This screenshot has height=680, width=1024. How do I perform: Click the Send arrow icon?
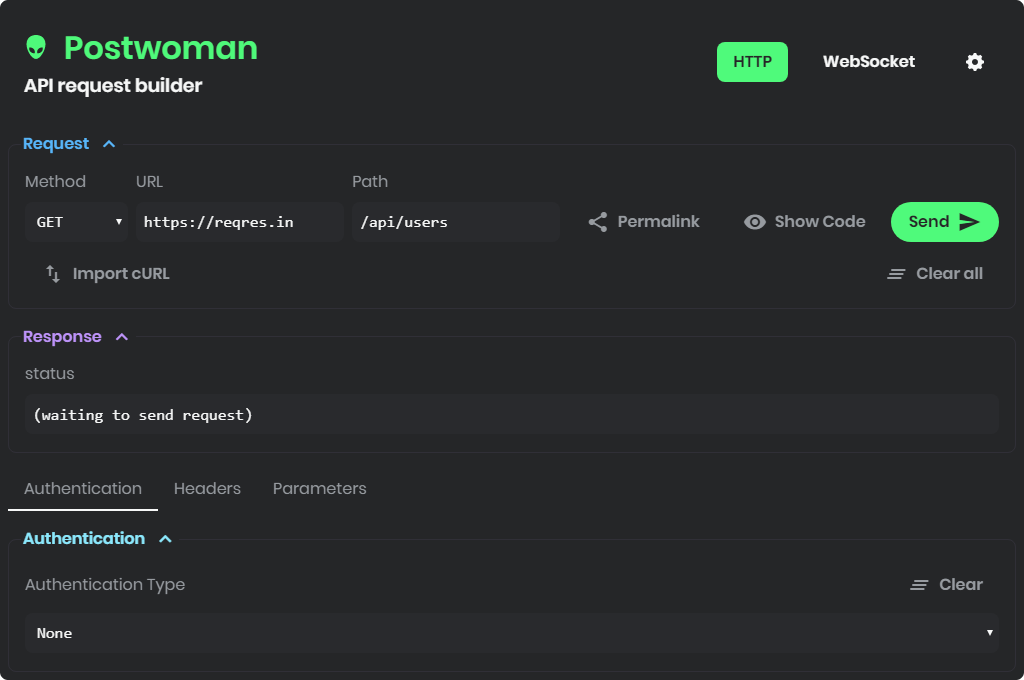967,221
